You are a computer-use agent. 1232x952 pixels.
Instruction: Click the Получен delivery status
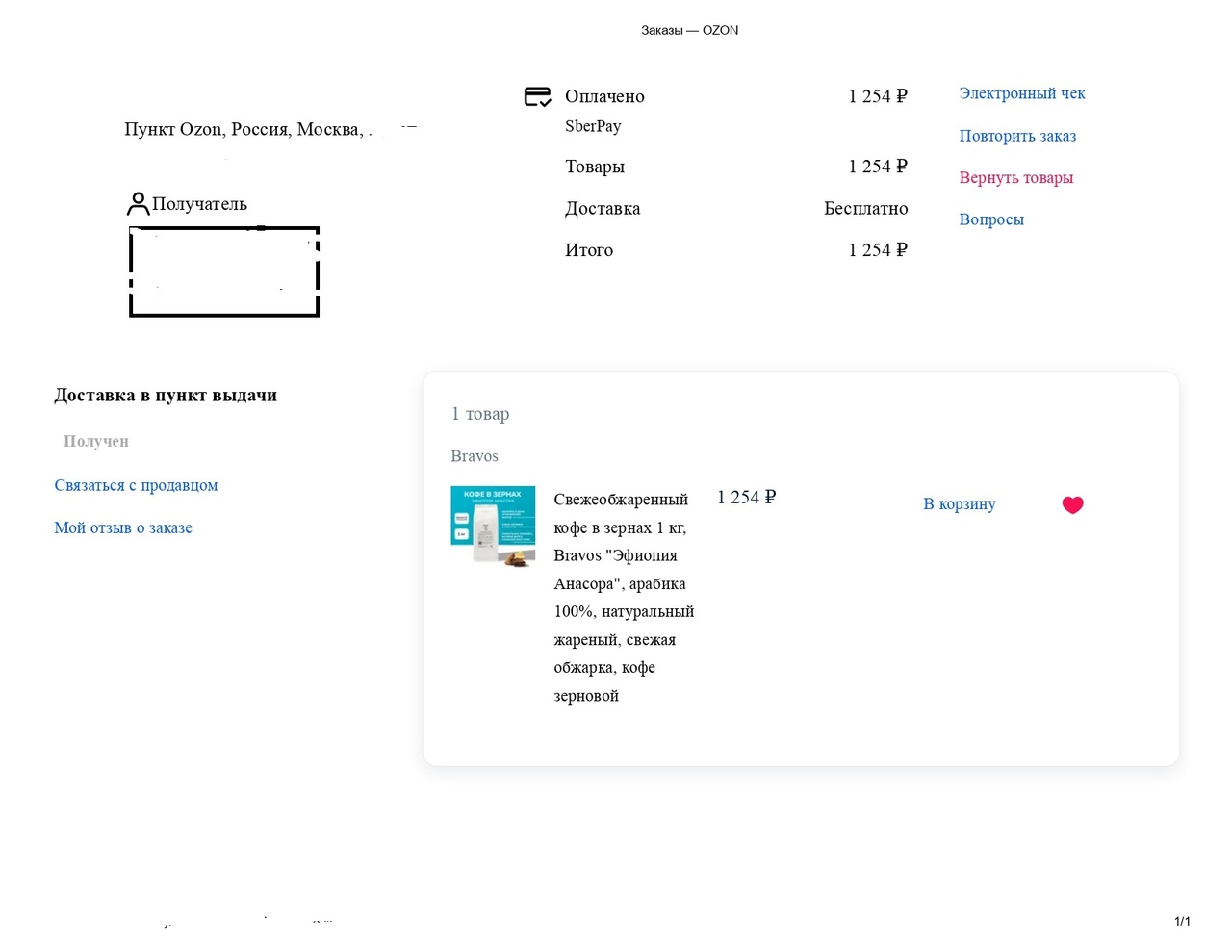(x=96, y=441)
